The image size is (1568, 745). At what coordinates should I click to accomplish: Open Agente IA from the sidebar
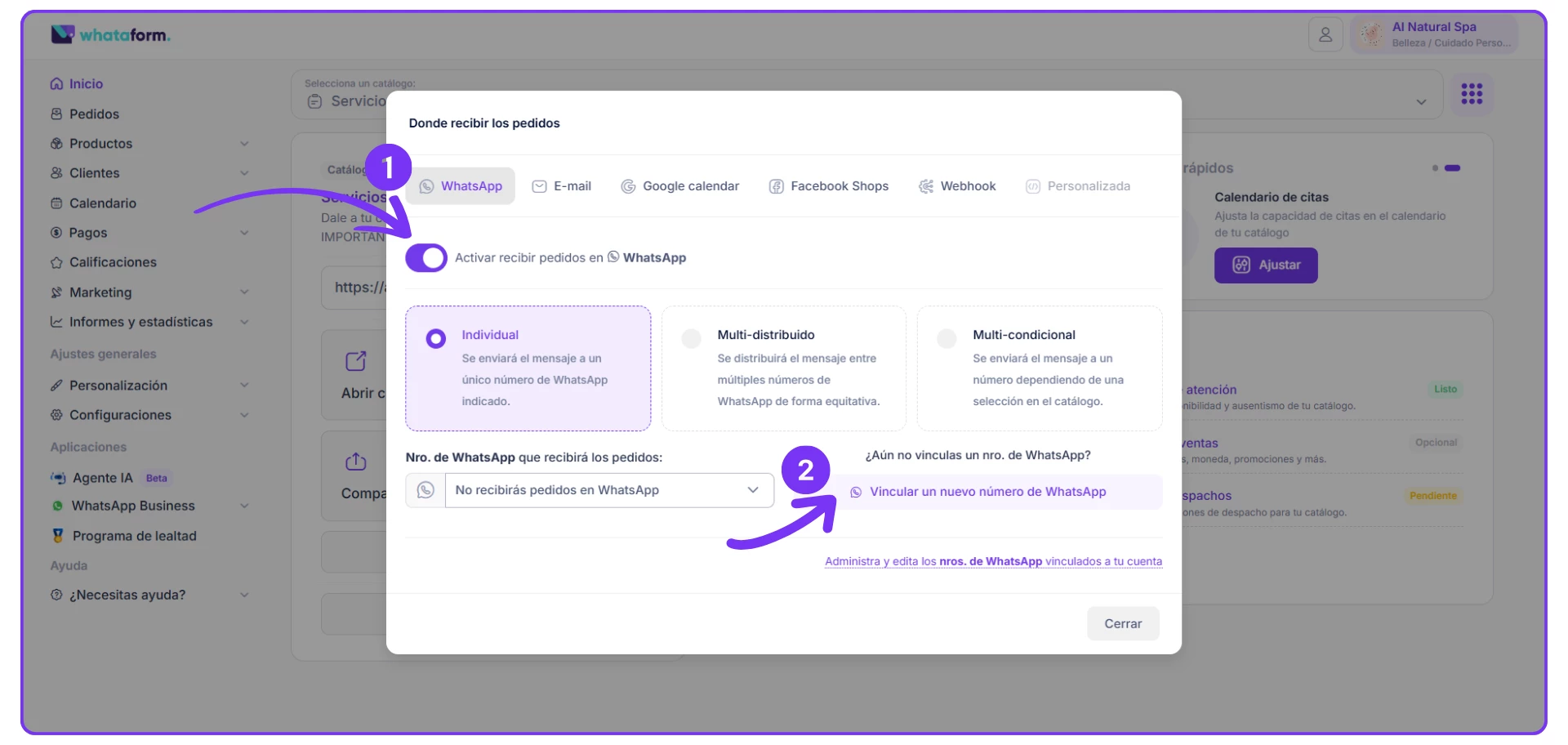click(x=102, y=478)
